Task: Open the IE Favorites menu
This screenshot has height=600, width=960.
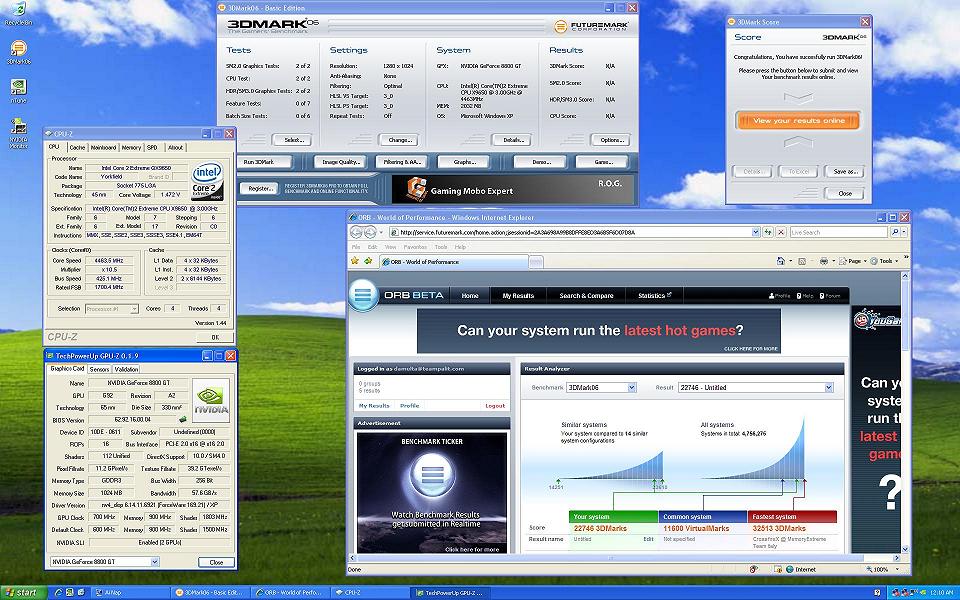Action: click(414, 247)
